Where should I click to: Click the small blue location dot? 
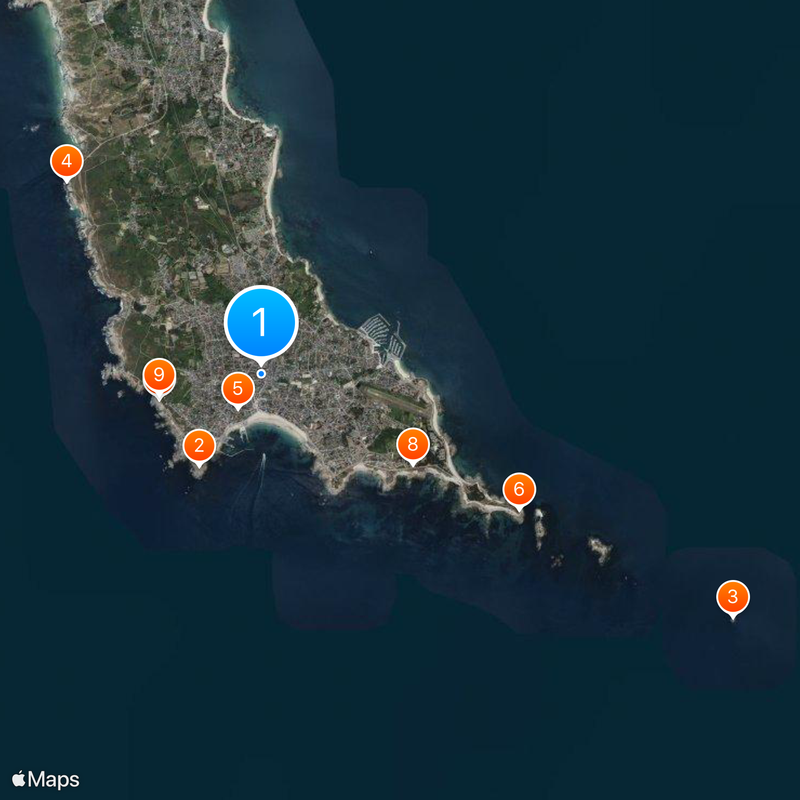[x=261, y=374]
